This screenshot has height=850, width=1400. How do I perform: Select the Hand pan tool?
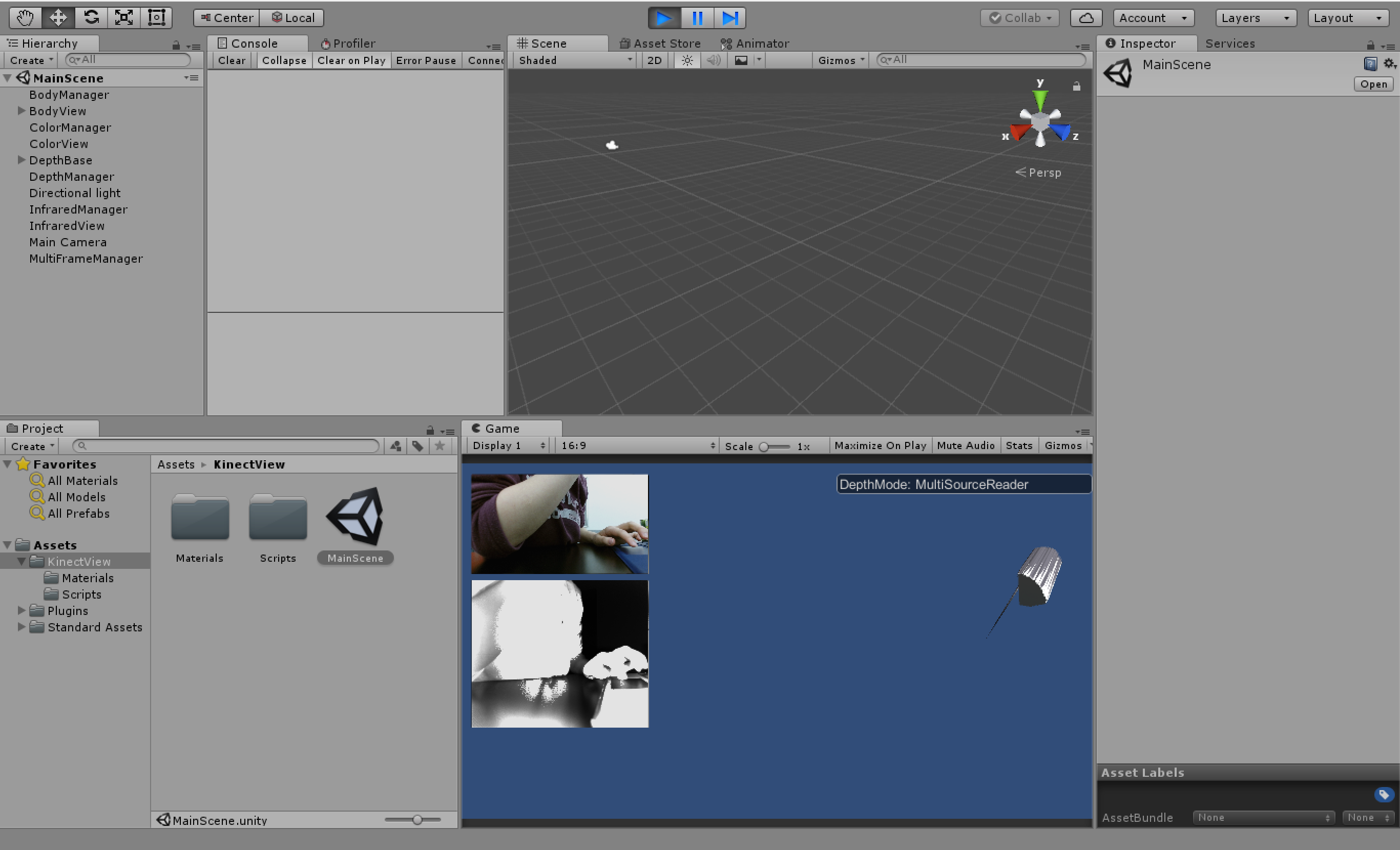24,17
